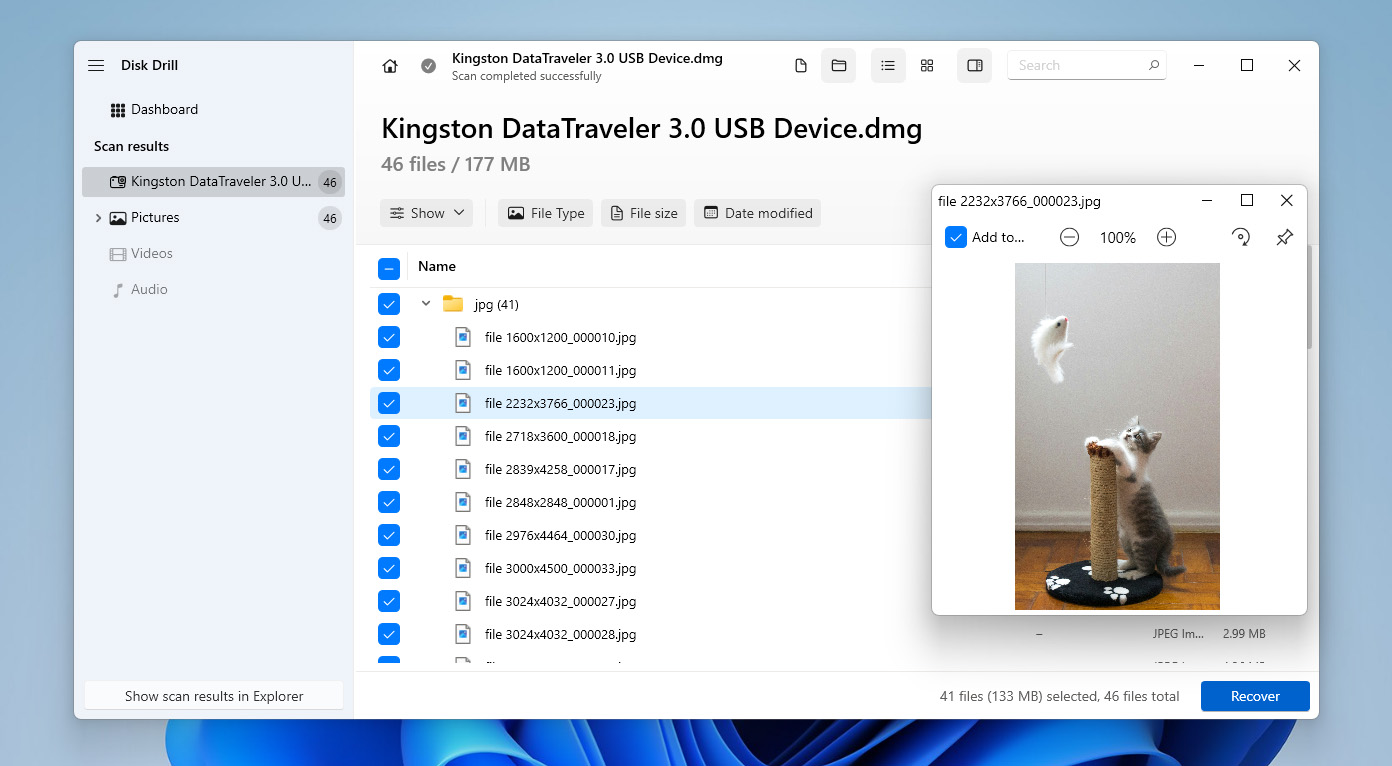Click the Dashboard grid icon in sidebar
The image size is (1392, 766).
117,110
